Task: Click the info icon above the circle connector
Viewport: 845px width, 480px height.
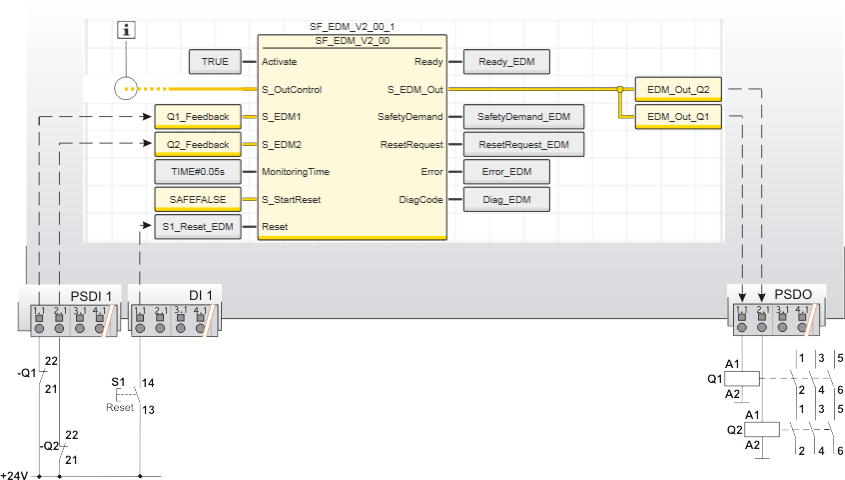Action: point(126,30)
